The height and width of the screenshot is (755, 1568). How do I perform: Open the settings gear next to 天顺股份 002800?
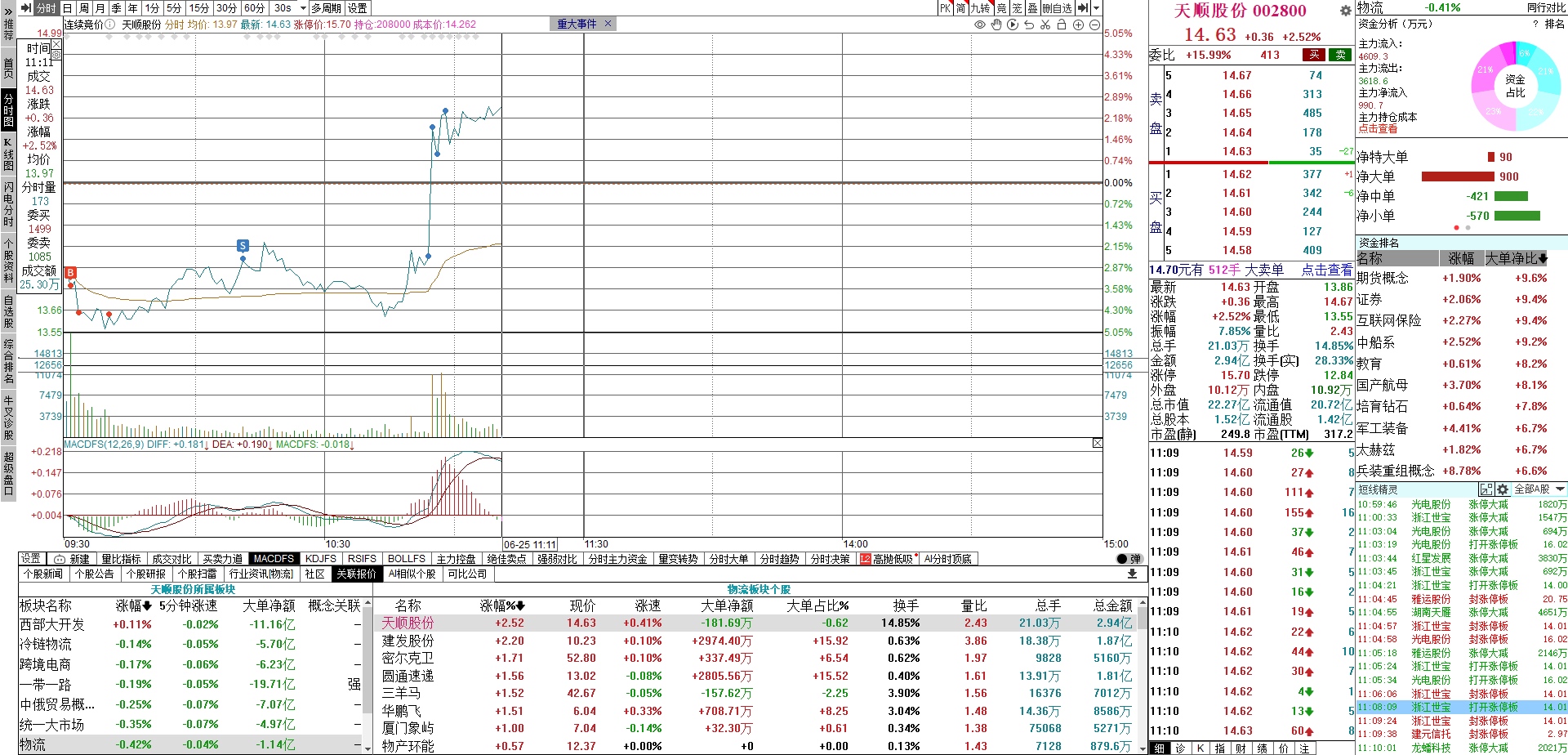click(x=1346, y=11)
